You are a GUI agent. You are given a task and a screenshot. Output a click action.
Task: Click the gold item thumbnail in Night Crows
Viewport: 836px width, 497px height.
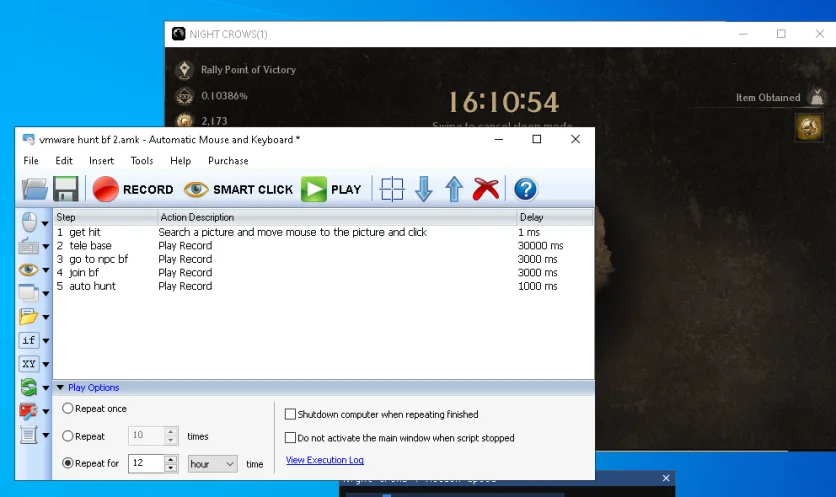tap(809, 128)
